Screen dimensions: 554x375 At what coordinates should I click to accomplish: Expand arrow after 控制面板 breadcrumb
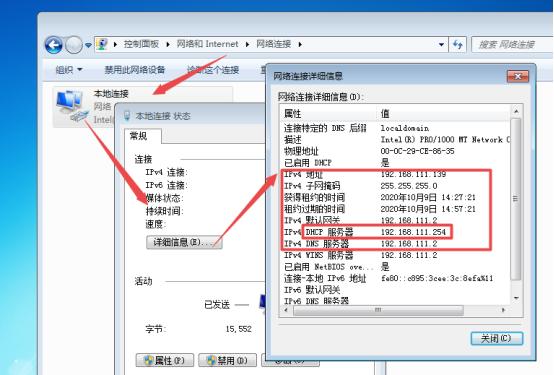[x=168, y=45]
